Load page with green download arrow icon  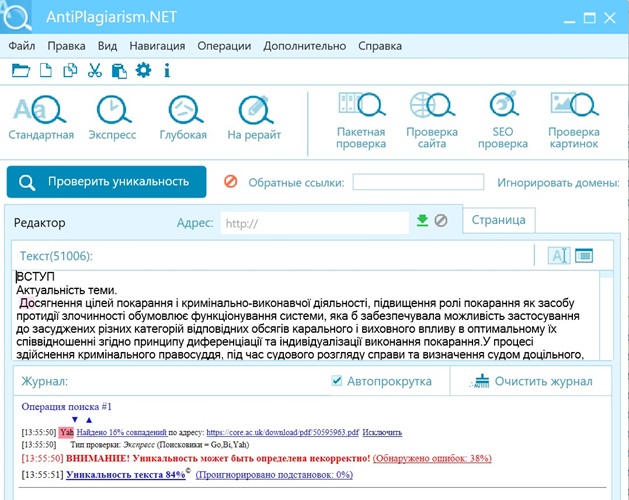(422, 220)
